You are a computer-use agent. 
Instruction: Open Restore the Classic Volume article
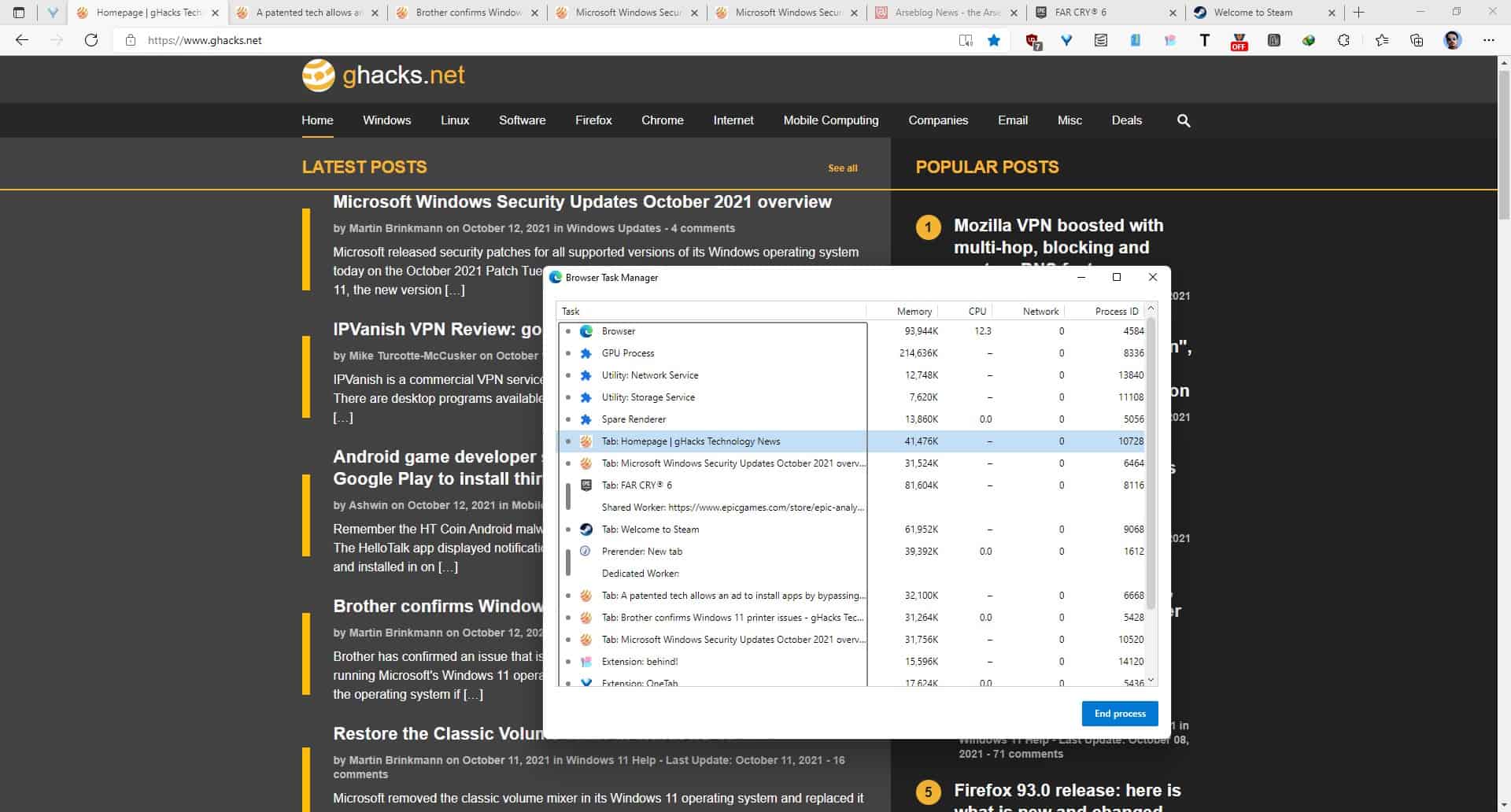438,733
